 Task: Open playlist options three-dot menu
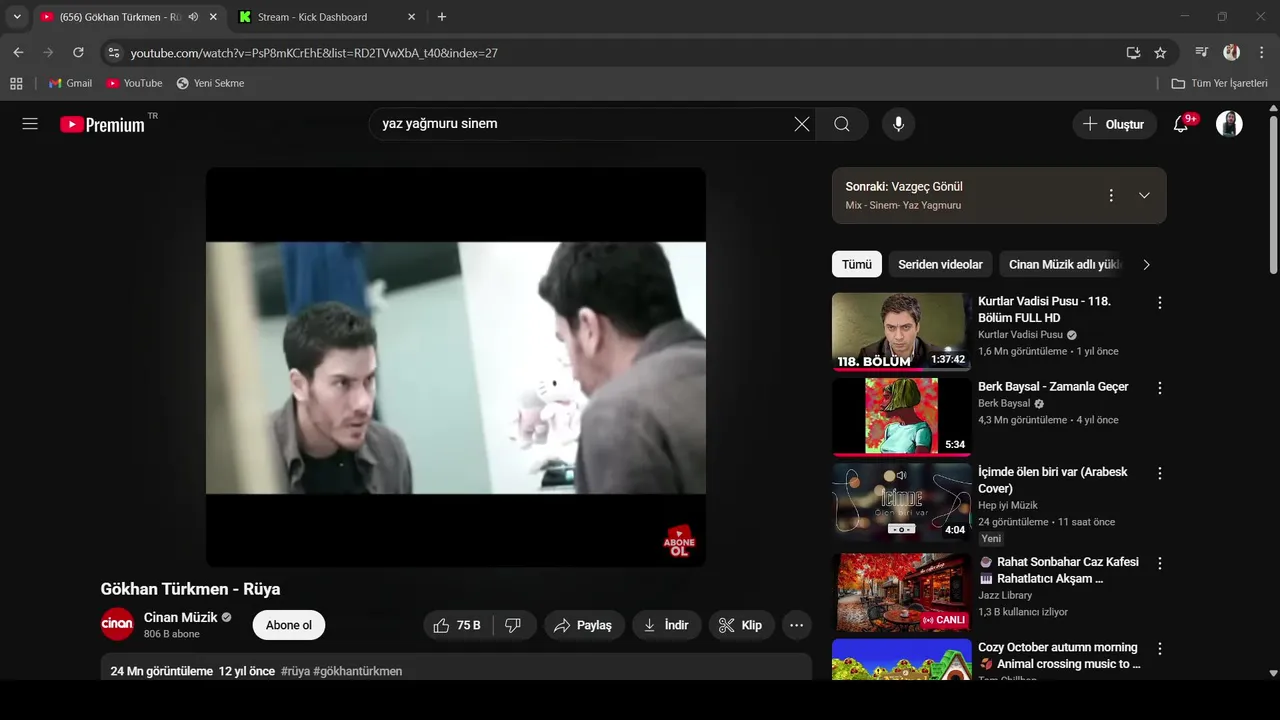[x=1110, y=195]
